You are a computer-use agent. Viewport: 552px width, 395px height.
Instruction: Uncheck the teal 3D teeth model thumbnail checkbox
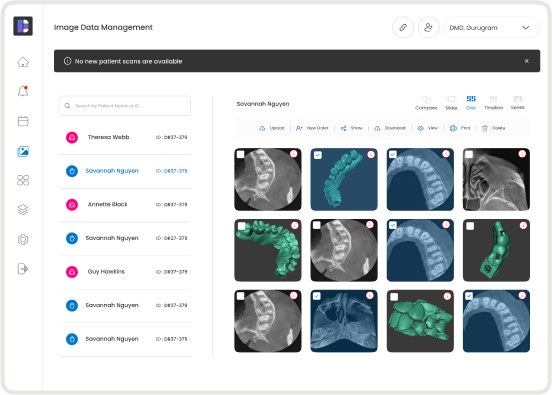click(318, 155)
